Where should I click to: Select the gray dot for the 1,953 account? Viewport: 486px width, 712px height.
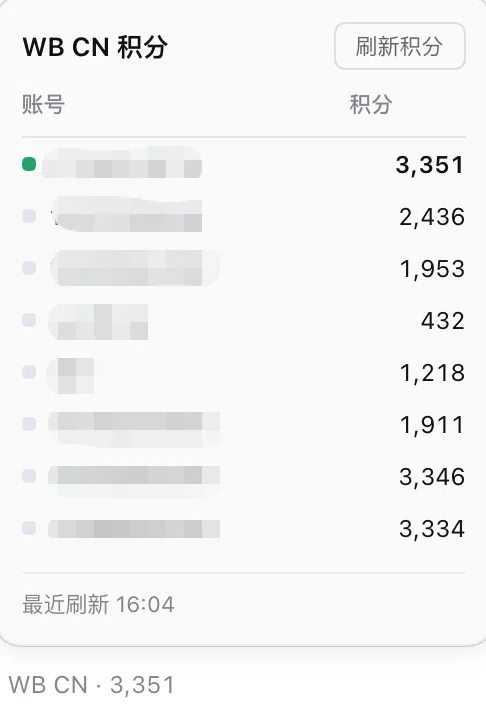pyautogui.click(x=29, y=268)
